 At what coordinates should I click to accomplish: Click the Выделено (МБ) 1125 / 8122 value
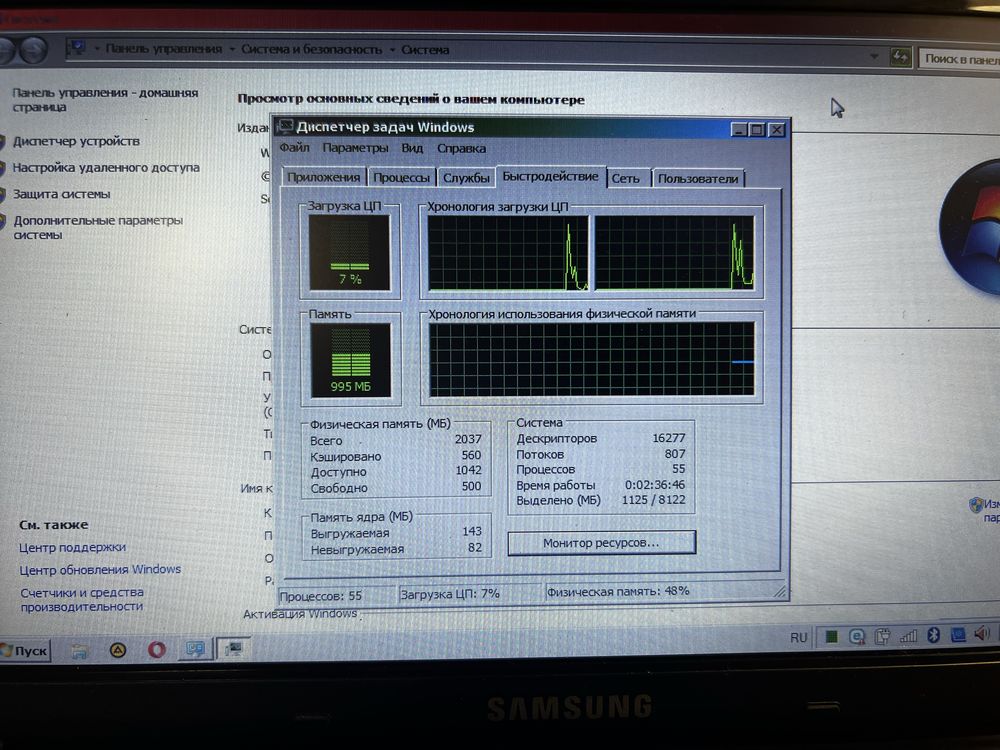(x=654, y=500)
